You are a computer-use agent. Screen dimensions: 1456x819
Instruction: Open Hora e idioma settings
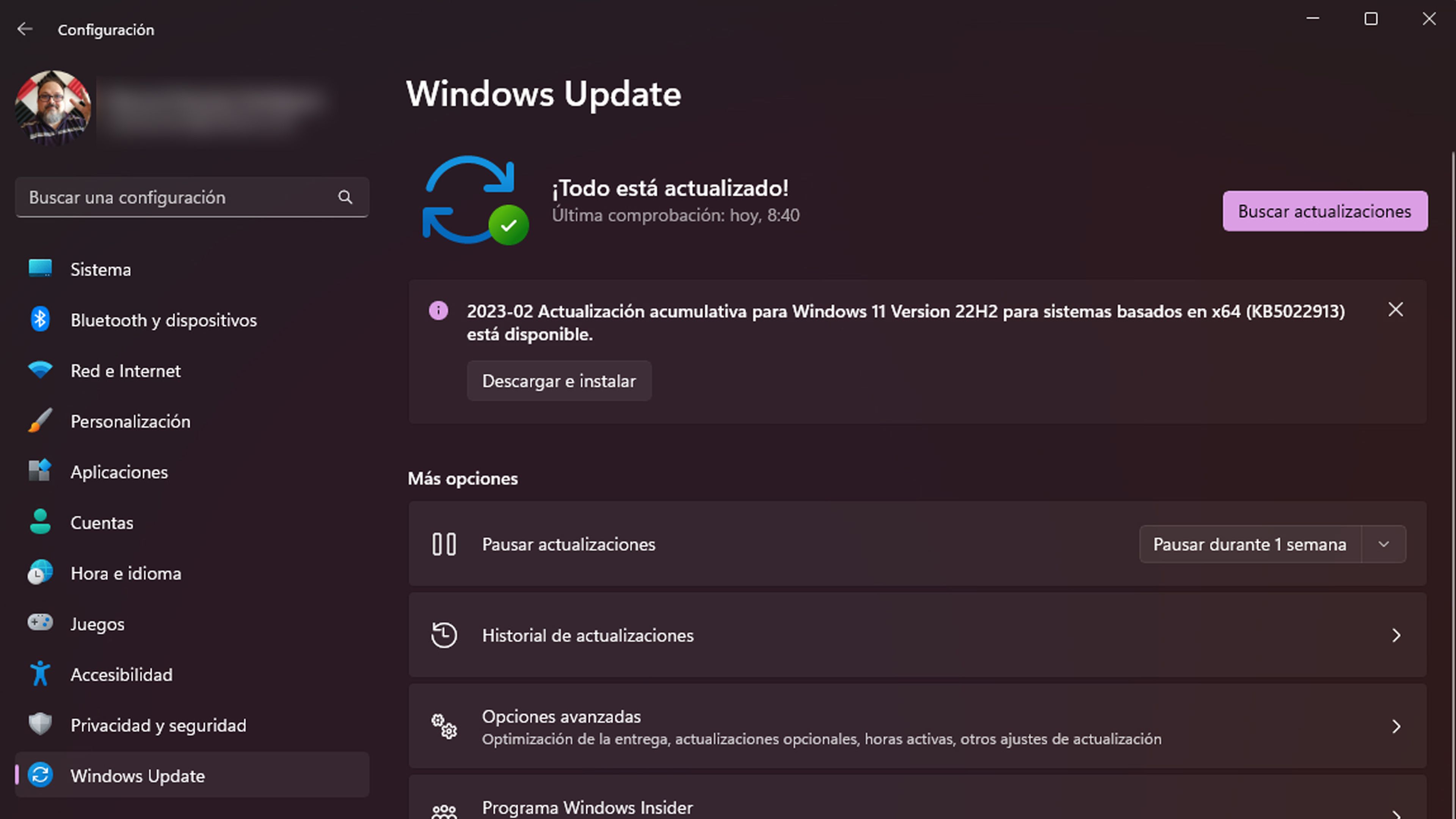192,573
